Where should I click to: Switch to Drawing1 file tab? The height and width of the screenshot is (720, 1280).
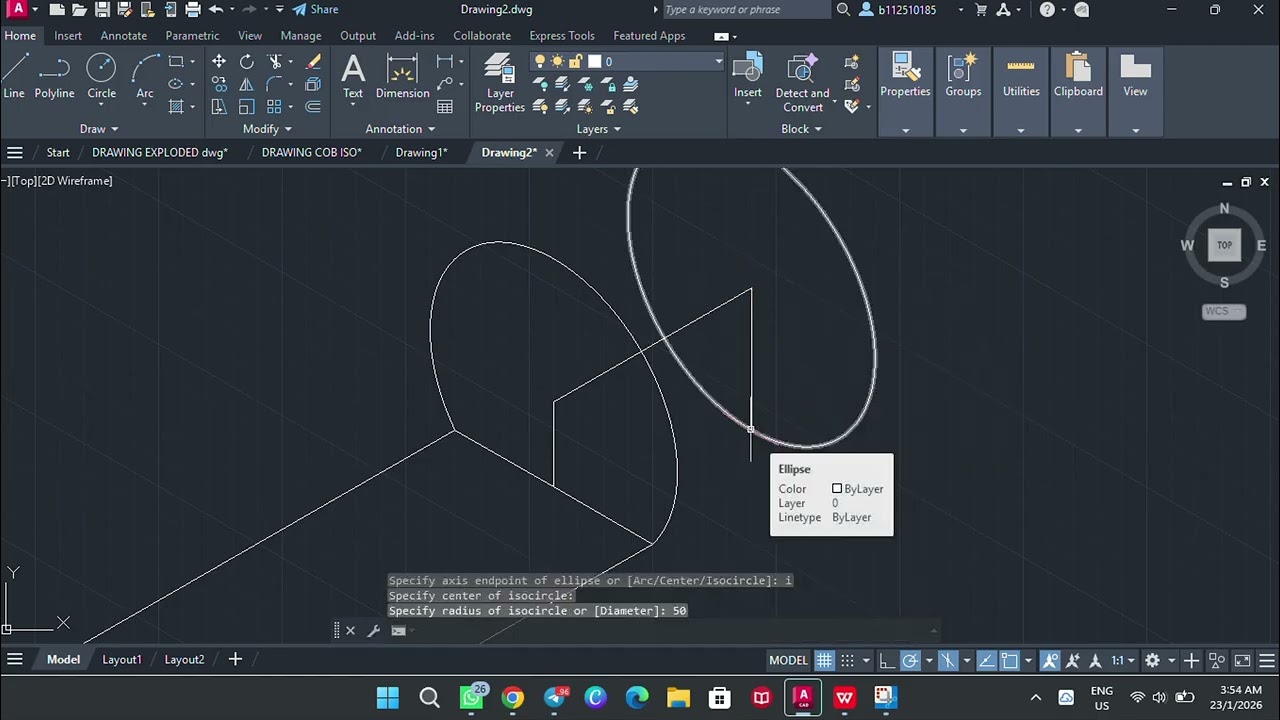421,153
